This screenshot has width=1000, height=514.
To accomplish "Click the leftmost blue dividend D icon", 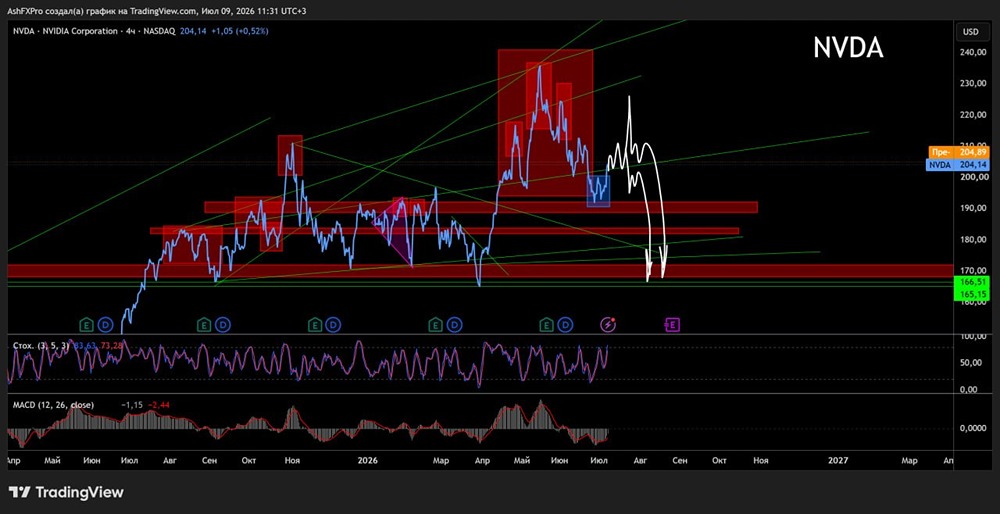I will [105, 326].
